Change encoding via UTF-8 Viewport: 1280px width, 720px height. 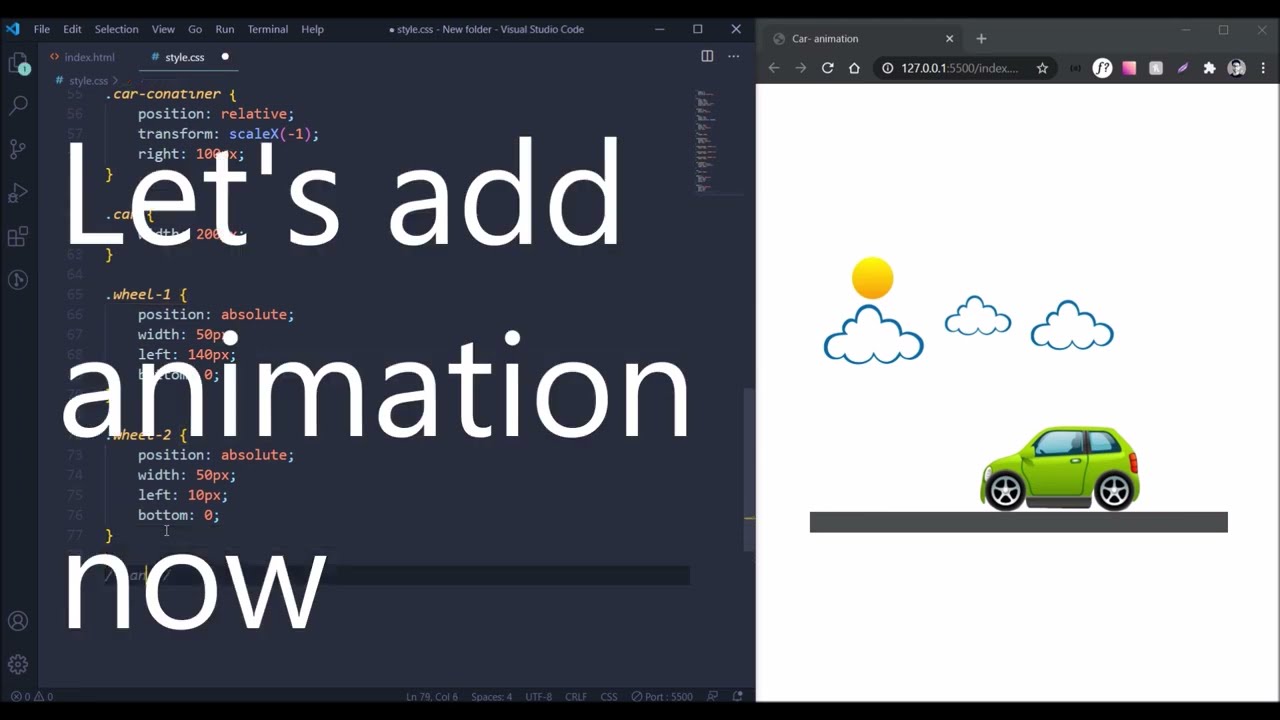(538, 696)
